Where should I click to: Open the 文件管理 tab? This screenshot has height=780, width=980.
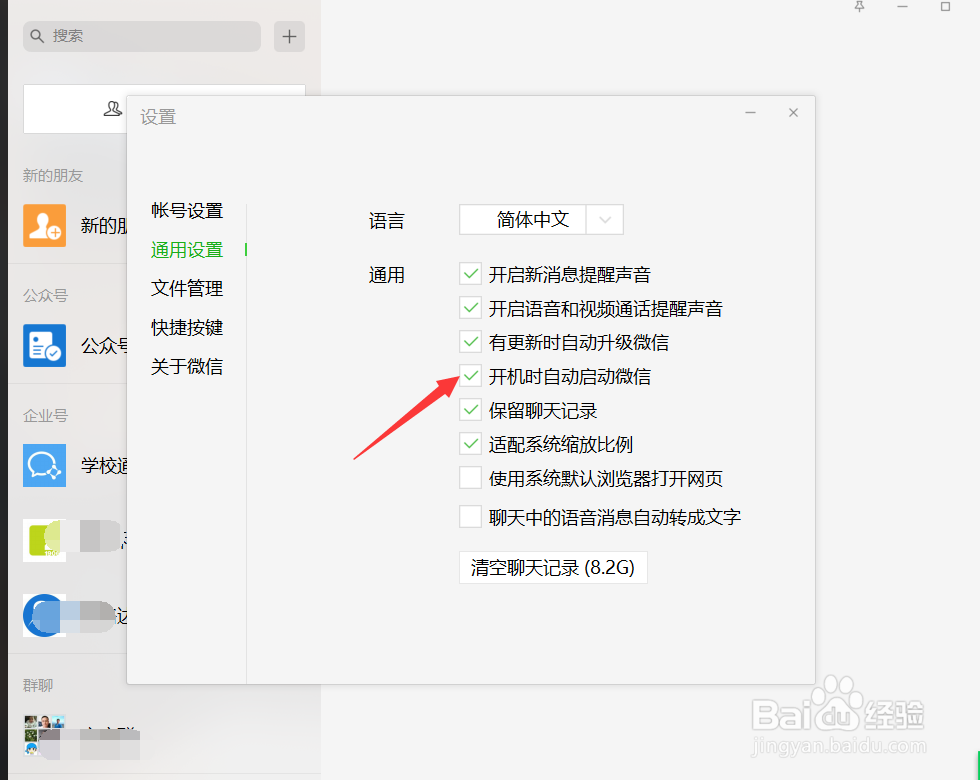[x=187, y=289]
